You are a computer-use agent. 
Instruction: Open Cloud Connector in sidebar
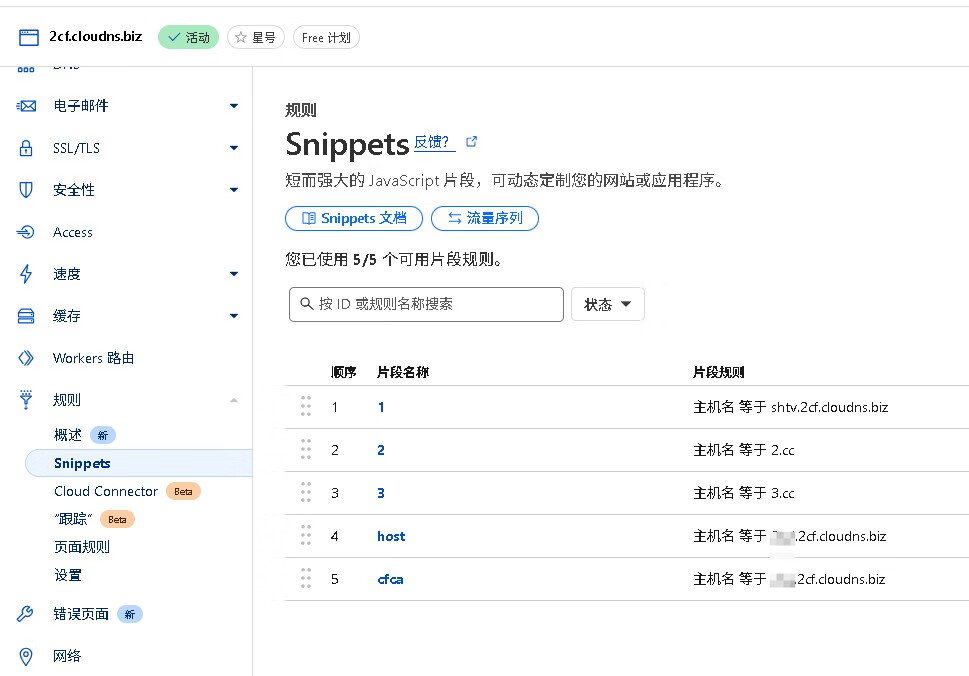point(106,491)
